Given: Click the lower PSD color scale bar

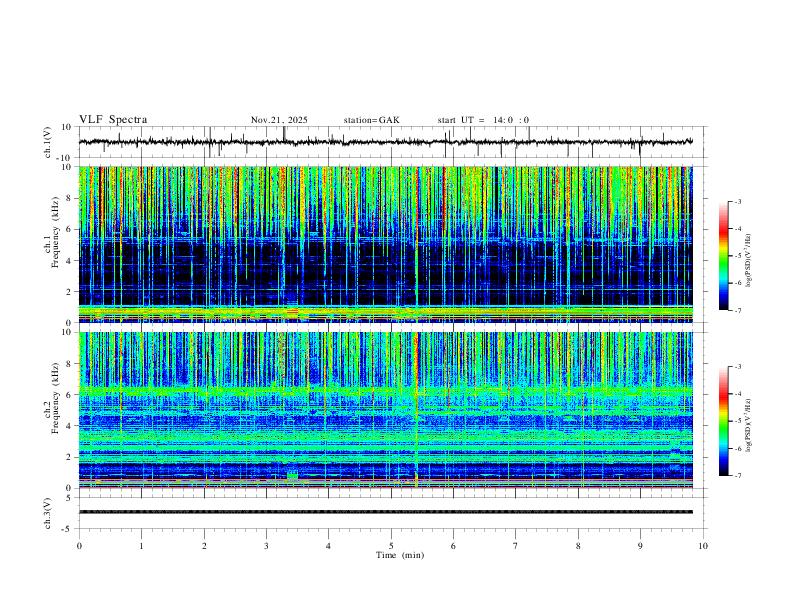Looking at the screenshot, I should click(724, 421).
